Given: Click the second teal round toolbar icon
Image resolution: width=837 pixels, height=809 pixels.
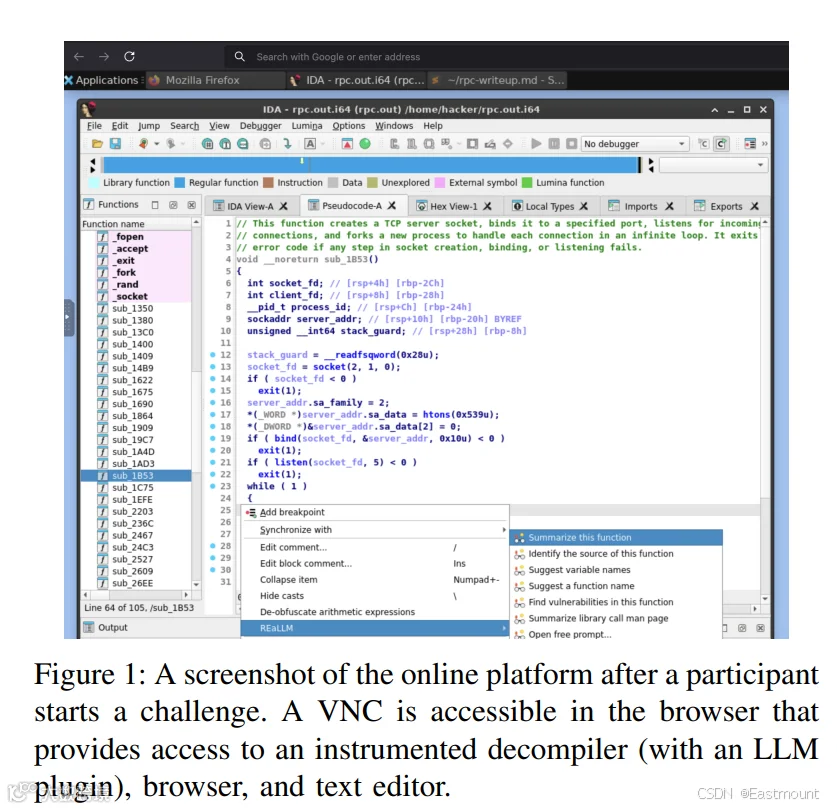Looking at the screenshot, I should pos(225,144).
